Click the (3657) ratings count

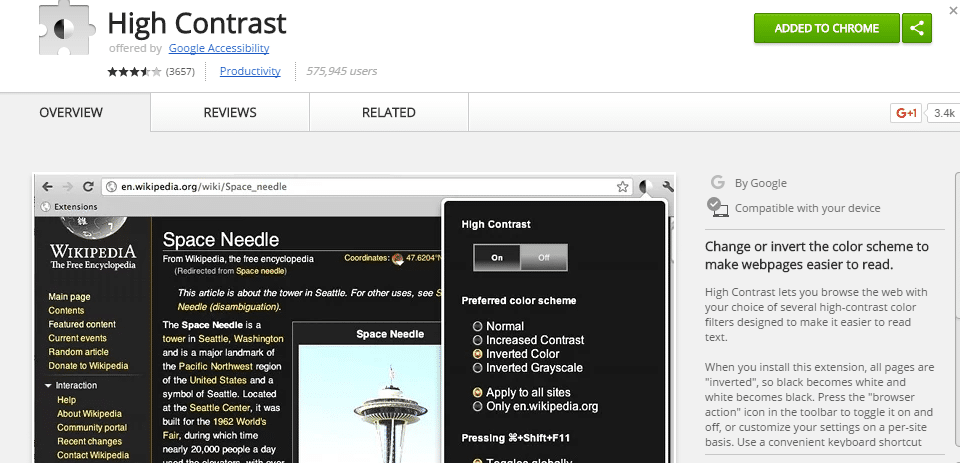(180, 72)
